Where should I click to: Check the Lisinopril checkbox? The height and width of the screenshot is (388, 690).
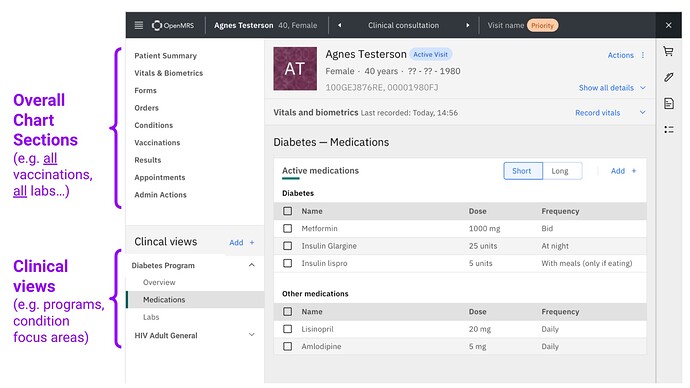tap(287, 329)
